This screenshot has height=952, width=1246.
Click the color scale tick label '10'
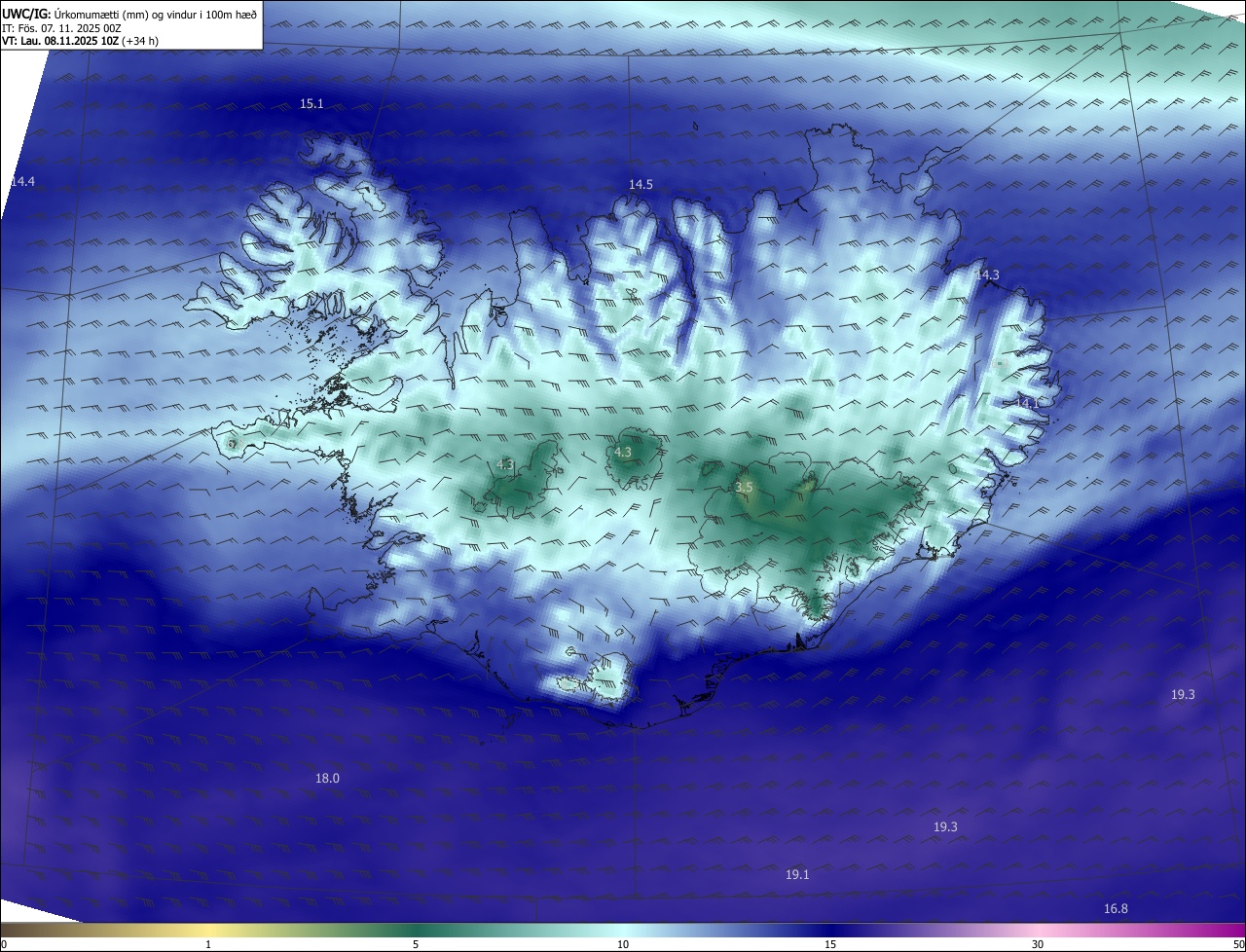tap(623, 944)
